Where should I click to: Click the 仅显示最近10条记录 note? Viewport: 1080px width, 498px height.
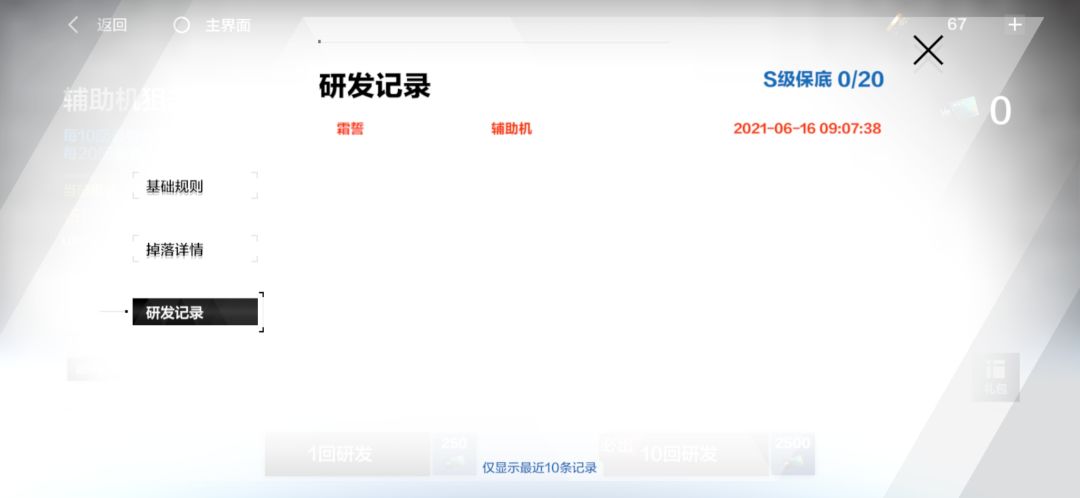[x=539, y=468]
